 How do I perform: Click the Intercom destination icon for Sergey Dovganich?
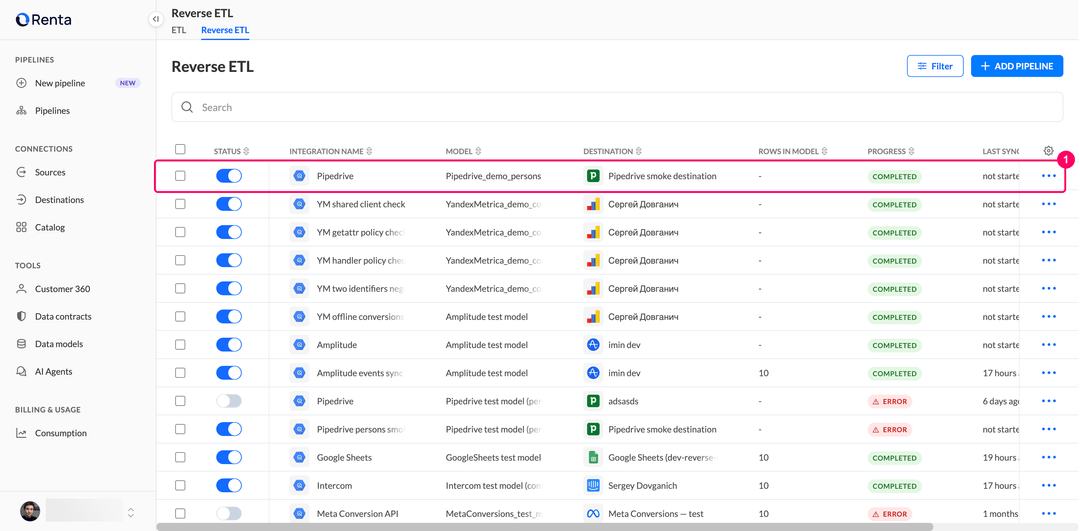[x=592, y=486]
